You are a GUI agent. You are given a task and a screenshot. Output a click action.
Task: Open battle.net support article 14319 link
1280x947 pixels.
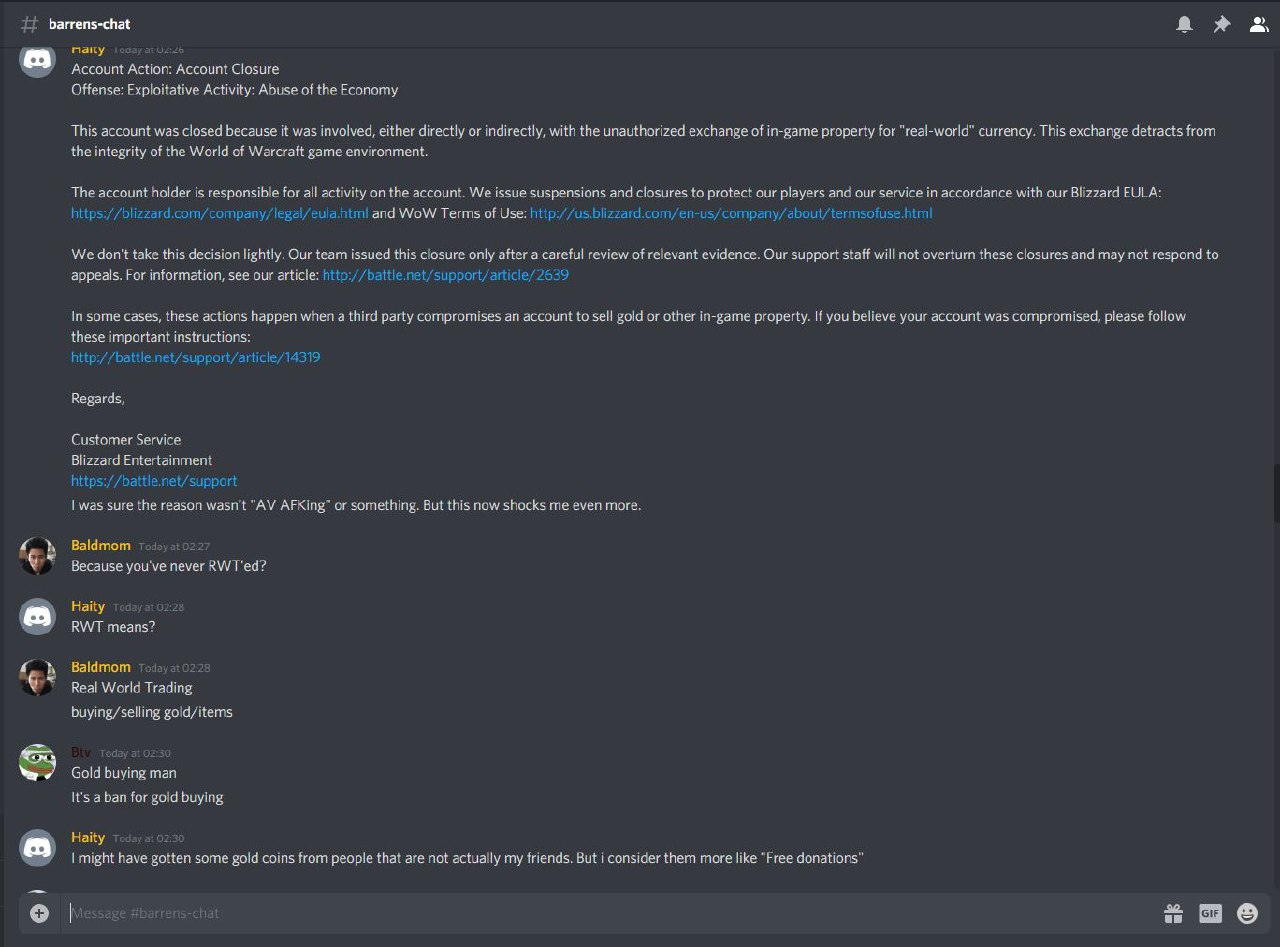click(x=196, y=357)
